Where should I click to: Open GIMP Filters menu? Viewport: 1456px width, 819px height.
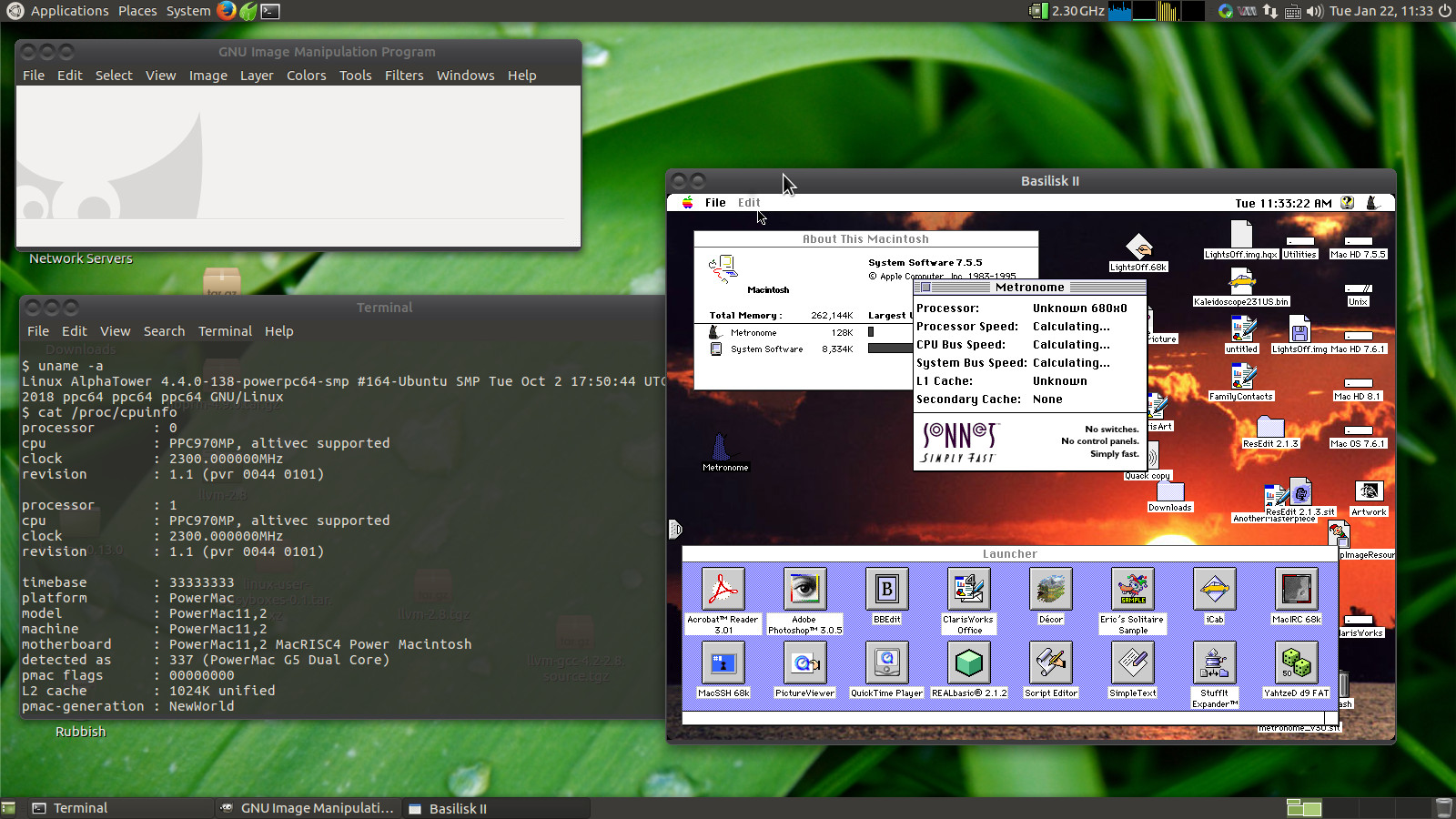(404, 76)
